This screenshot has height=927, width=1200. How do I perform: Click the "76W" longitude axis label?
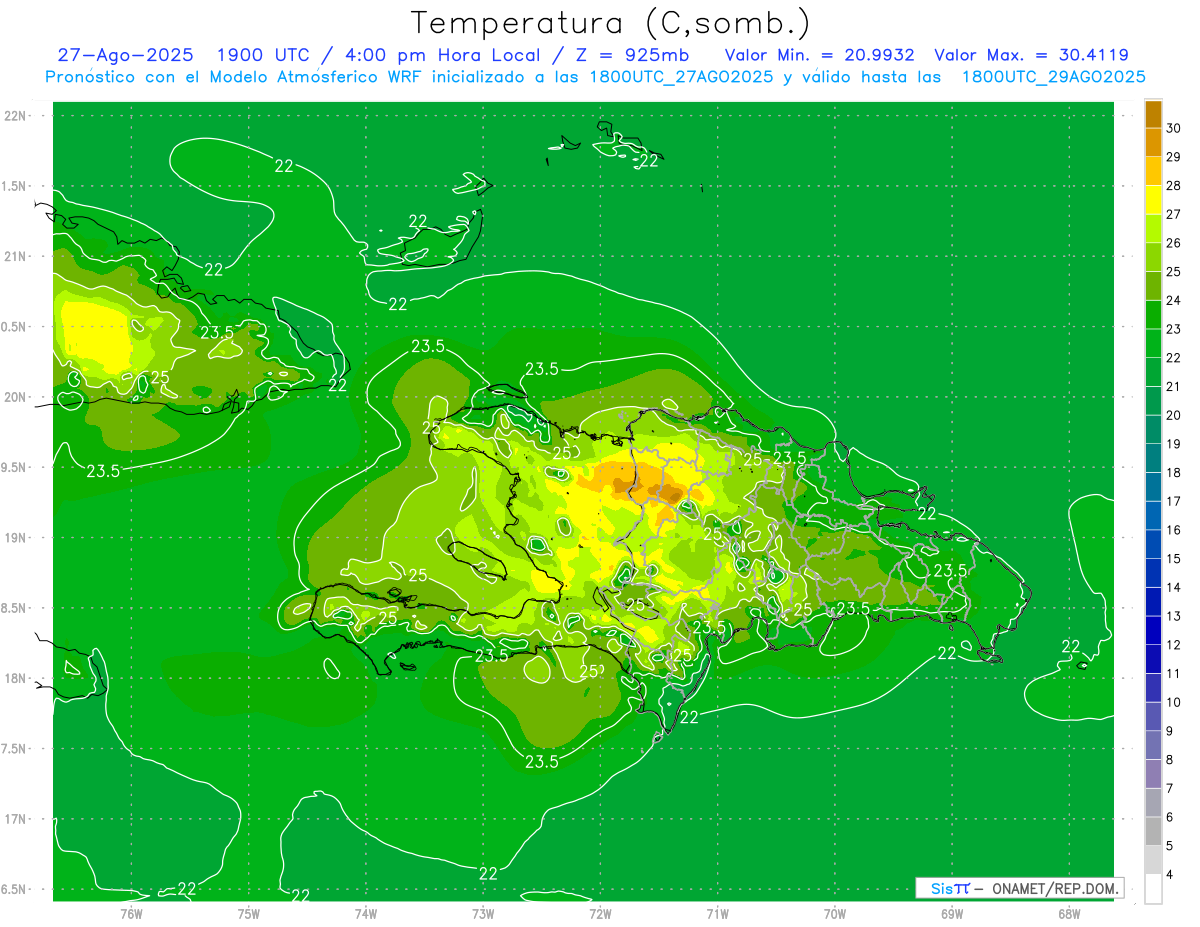coord(131,913)
